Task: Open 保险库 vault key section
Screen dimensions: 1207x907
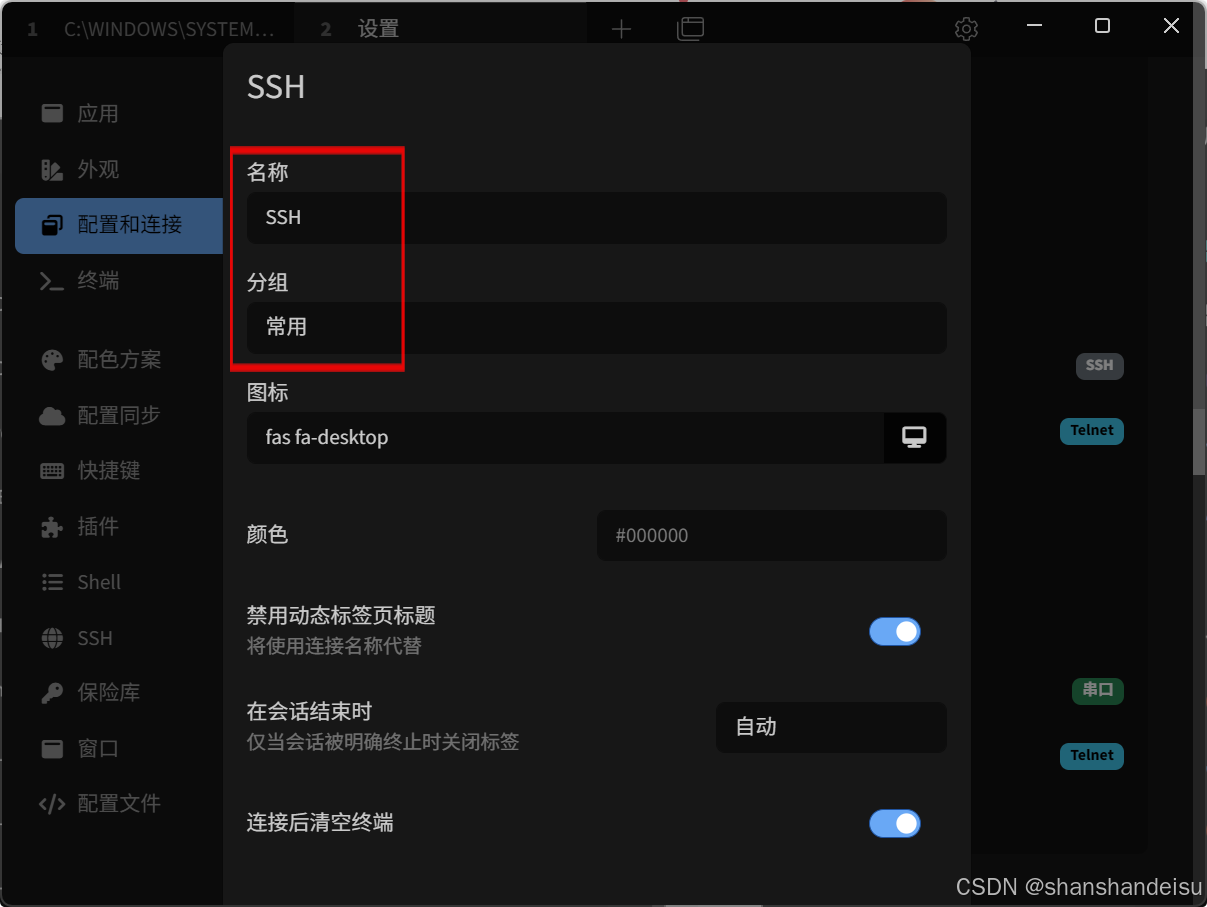Action: point(90,692)
